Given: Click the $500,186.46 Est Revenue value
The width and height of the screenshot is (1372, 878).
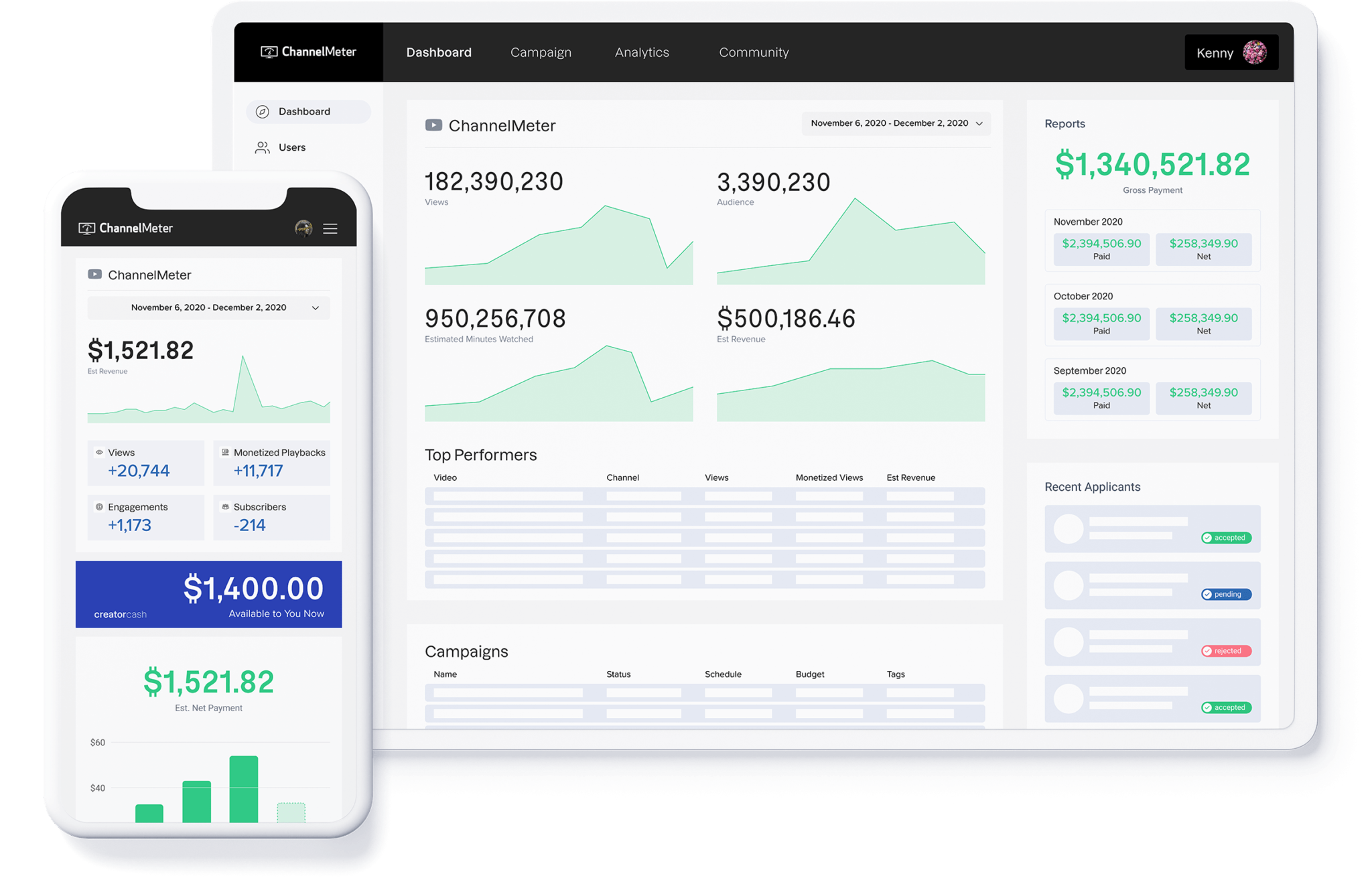Looking at the screenshot, I should [x=786, y=318].
